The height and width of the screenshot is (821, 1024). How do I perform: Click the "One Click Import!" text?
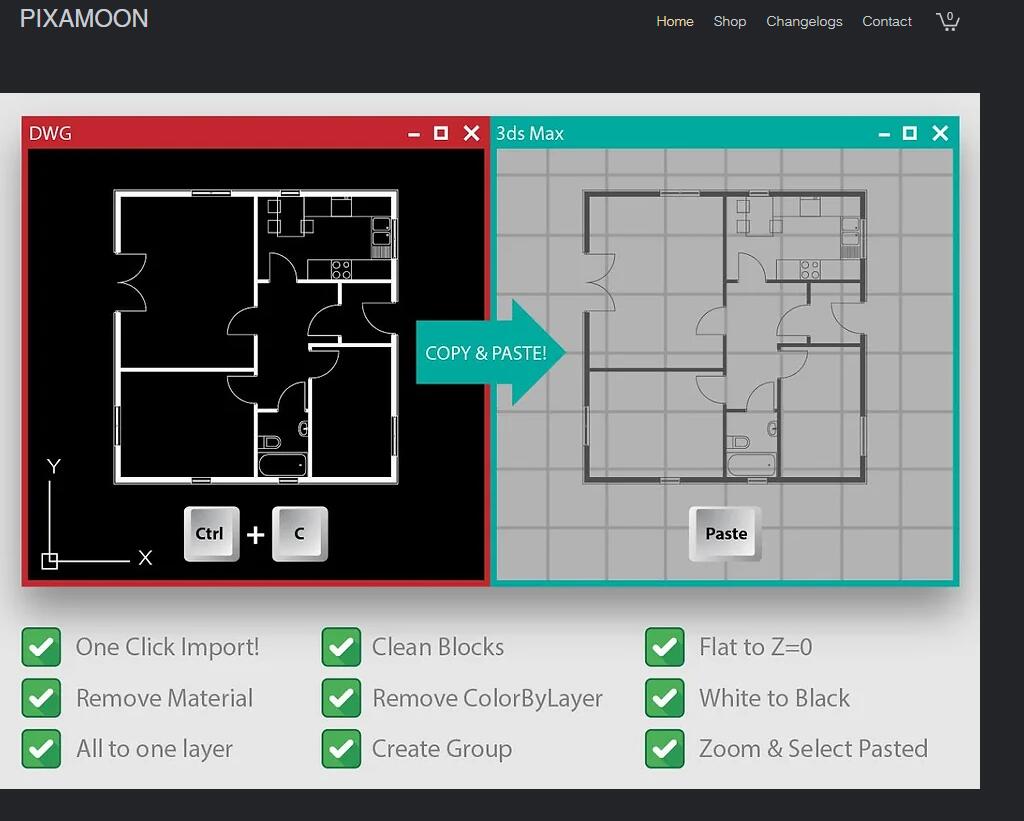167,647
